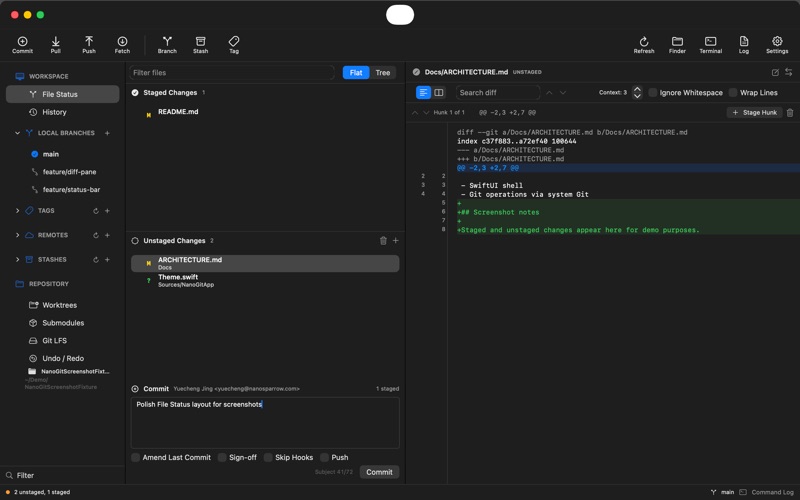The height and width of the screenshot is (500, 800).
Task: Open Submodules in the sidebar
Action: point(62,323)
